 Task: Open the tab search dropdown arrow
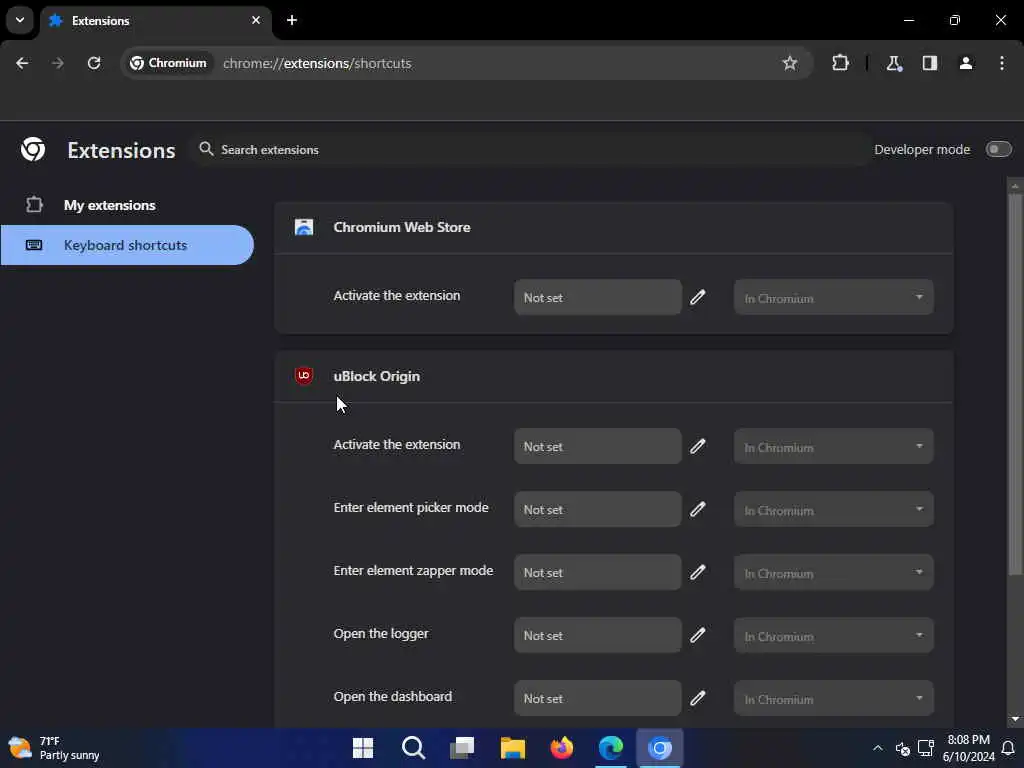20,20
